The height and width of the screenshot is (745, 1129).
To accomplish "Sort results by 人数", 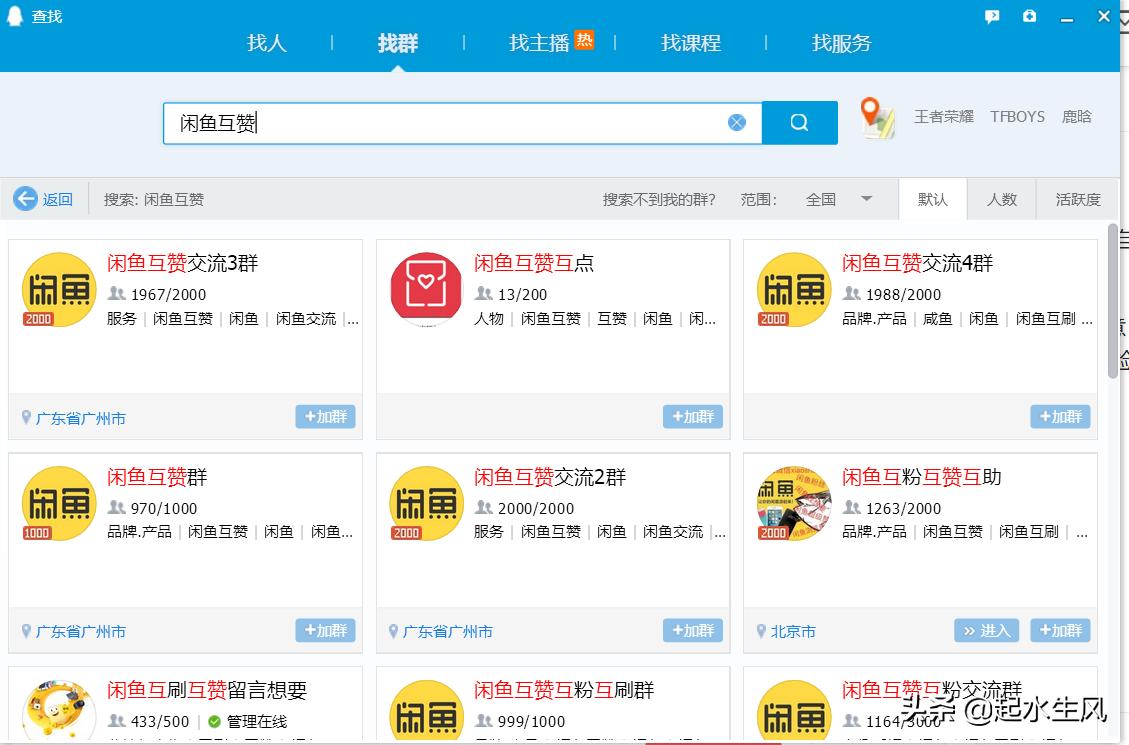I will (x=1002, y=199).
